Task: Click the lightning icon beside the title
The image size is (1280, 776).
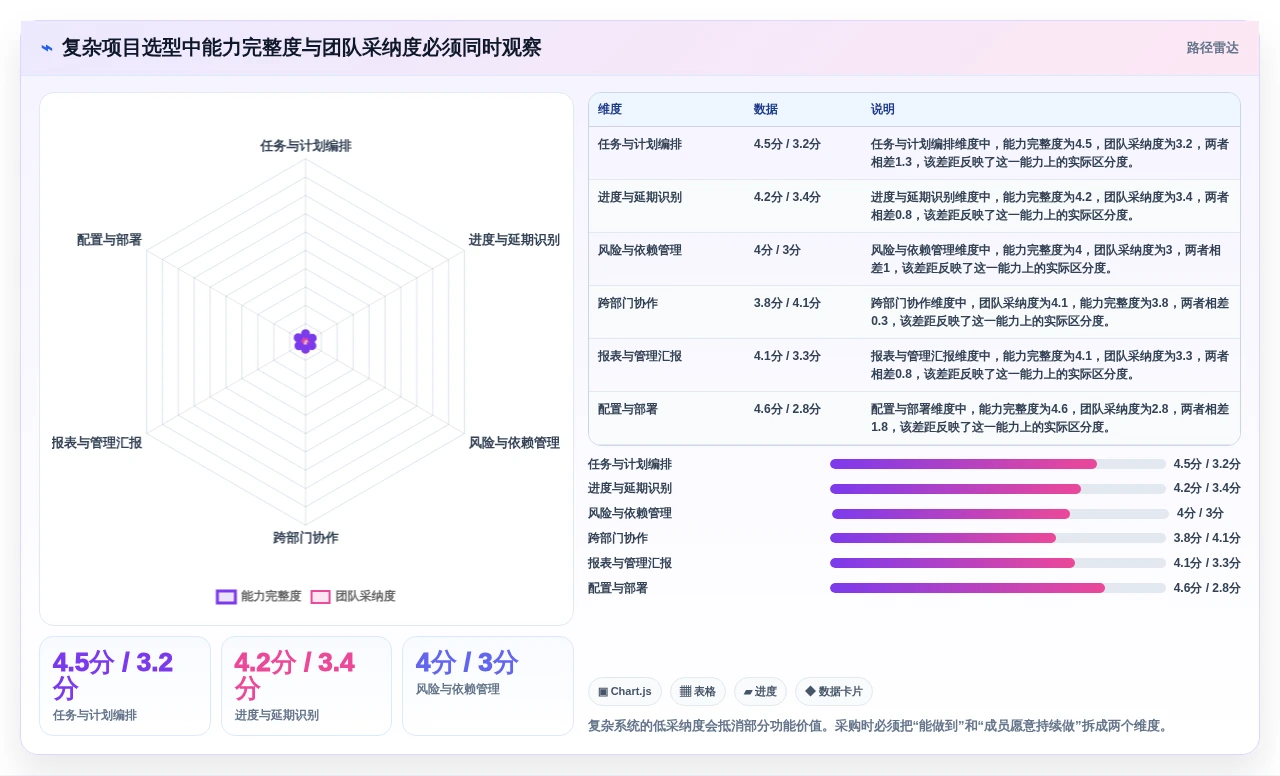Action: 47,48
